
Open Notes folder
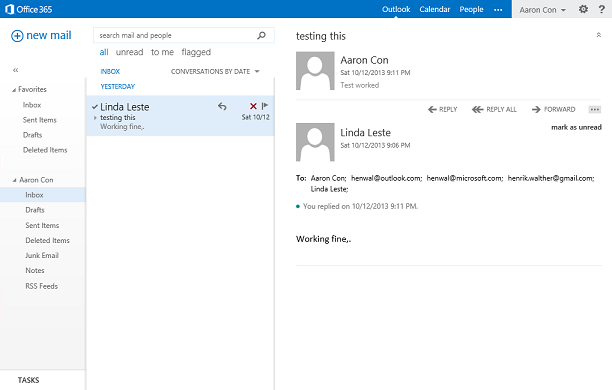pyautogui.click(x=35, y=270)
